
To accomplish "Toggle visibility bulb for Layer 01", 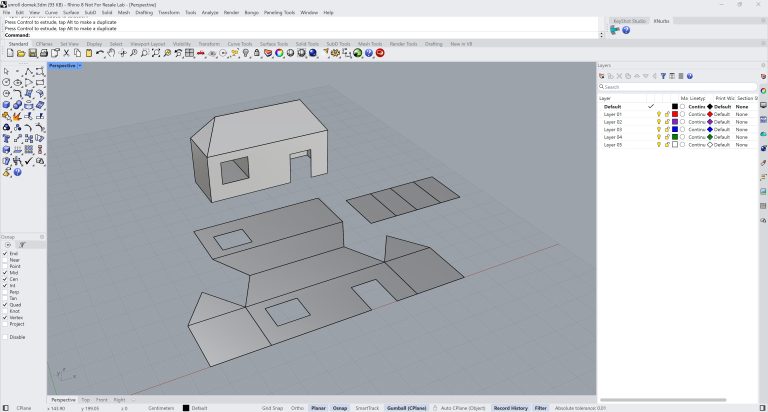I will tap(659, 114).
